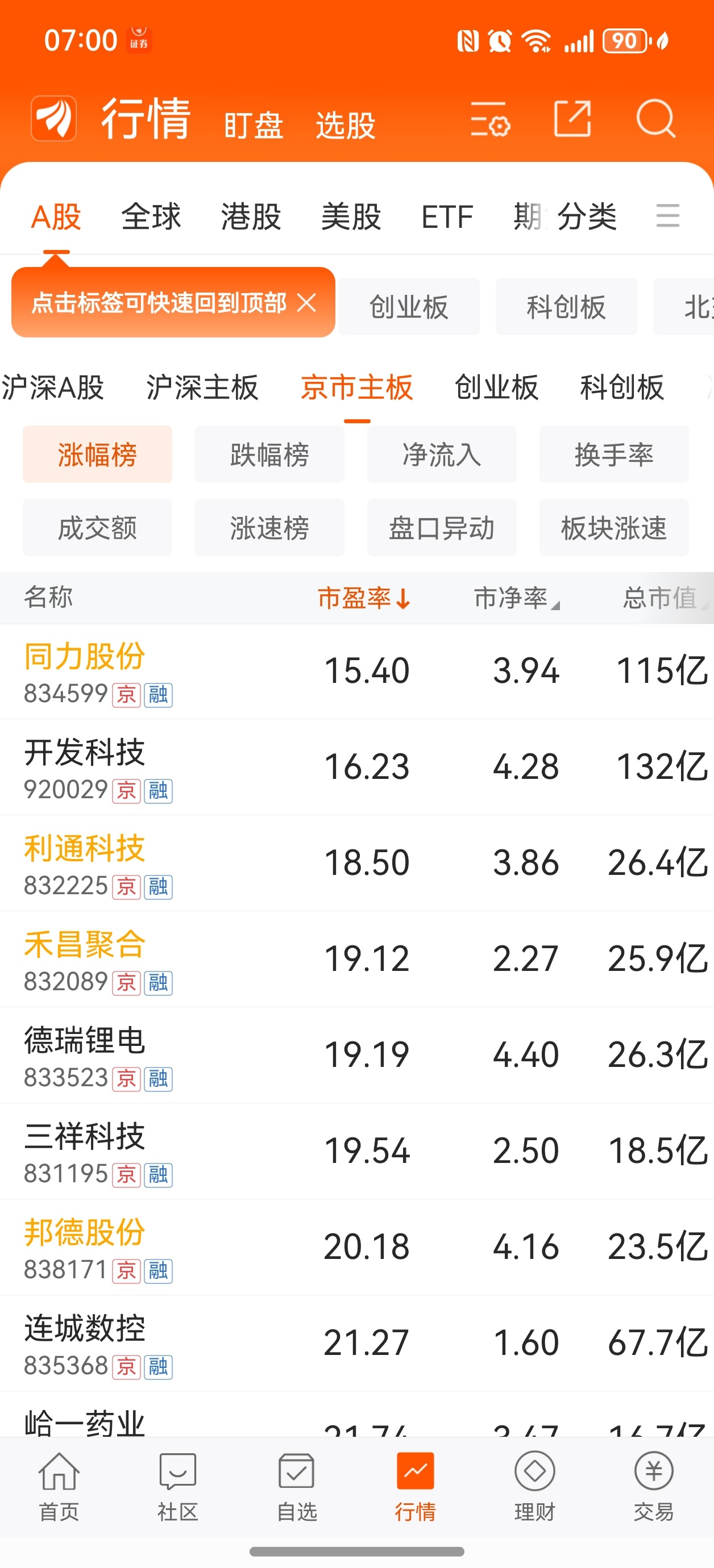Select the 涨速榜 ranking filter

(269, 527)
